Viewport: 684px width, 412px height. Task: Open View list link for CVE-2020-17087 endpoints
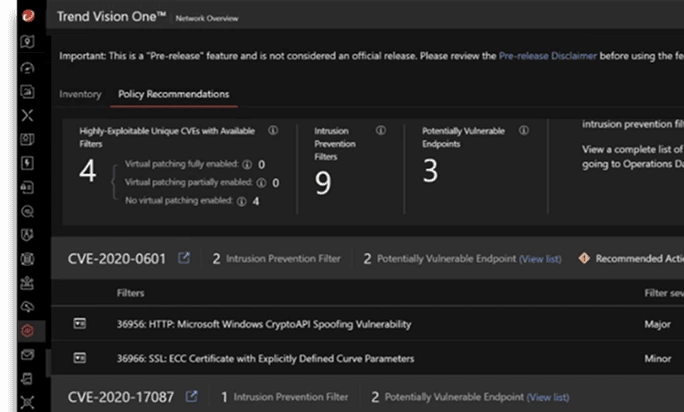pyautogui.click(x=548, y=398)
